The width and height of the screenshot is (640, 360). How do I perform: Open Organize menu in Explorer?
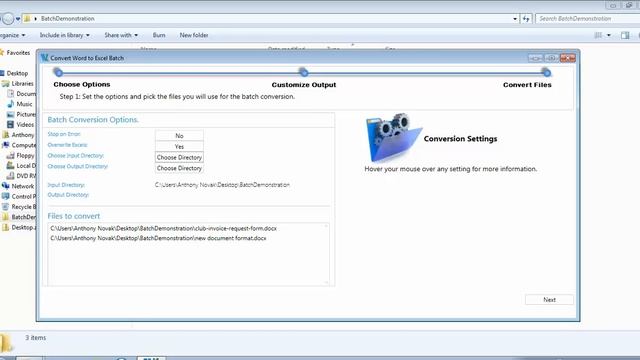tap(12, 35)
